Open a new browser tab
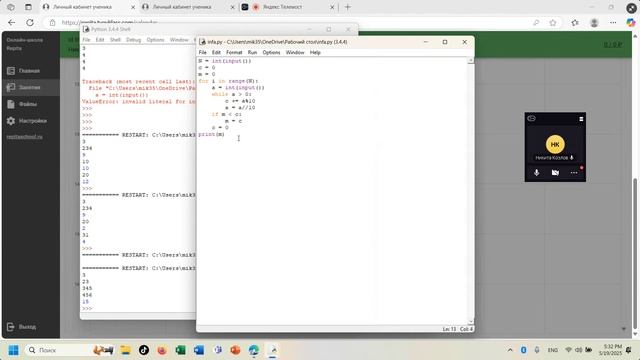 (348, 7)
